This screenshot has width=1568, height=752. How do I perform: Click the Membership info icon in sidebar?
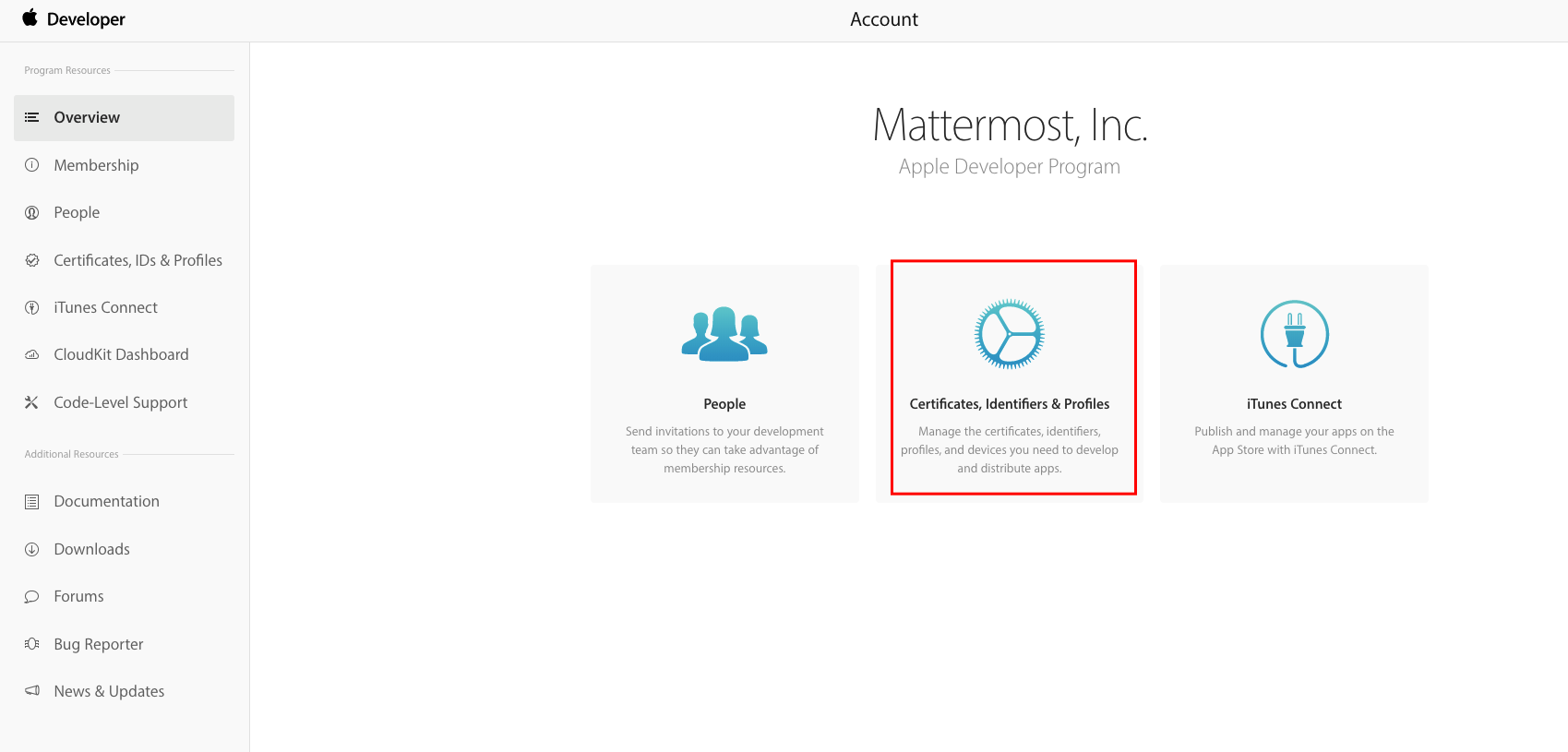[x=32, y=165]
